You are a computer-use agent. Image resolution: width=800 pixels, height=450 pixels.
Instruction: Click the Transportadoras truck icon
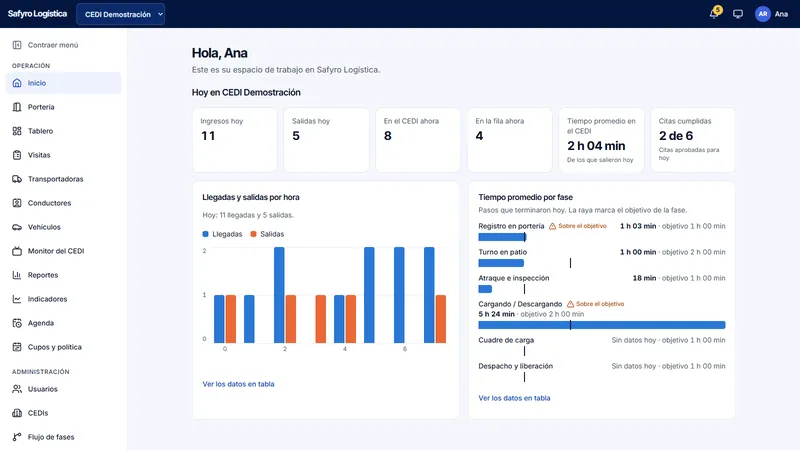17,179
